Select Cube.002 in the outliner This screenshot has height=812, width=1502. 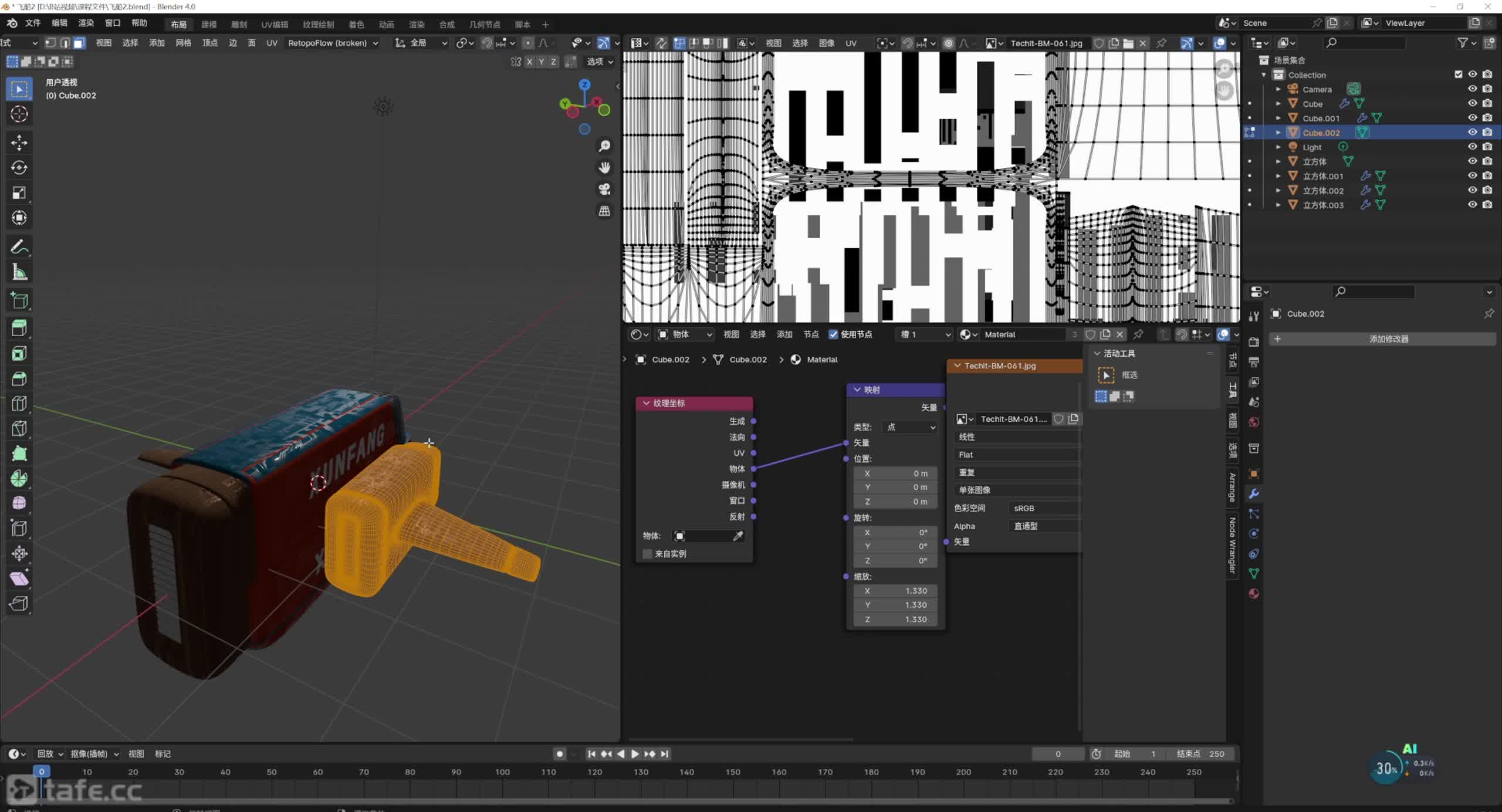click(1321, 133)
